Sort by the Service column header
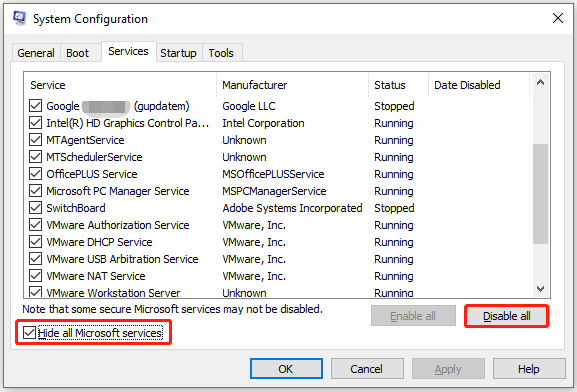Image resolution: width=577 pixels, height=392 pixels. click(x=120, y=85)
